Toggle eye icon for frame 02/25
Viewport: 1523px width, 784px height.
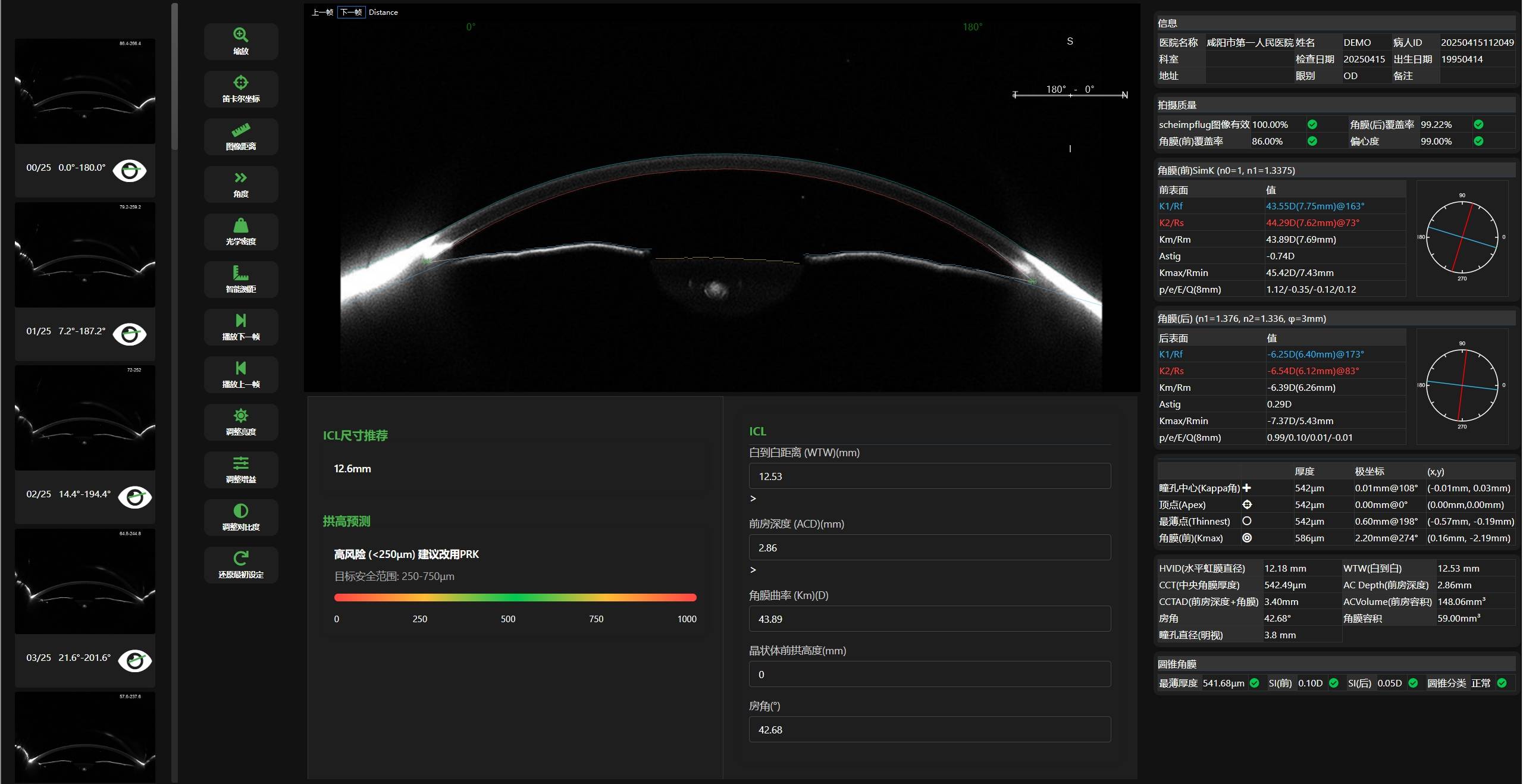point(135,497)
